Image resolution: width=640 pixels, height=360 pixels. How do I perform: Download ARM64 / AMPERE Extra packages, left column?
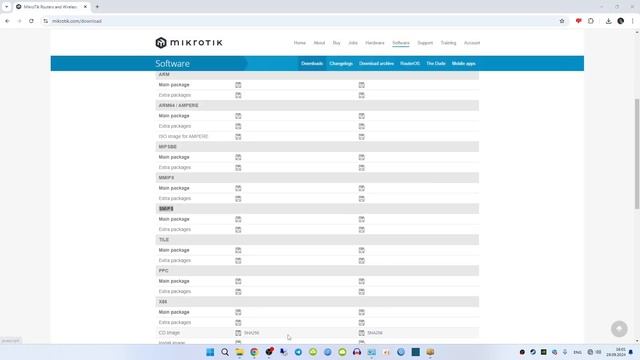click(238, 126)
